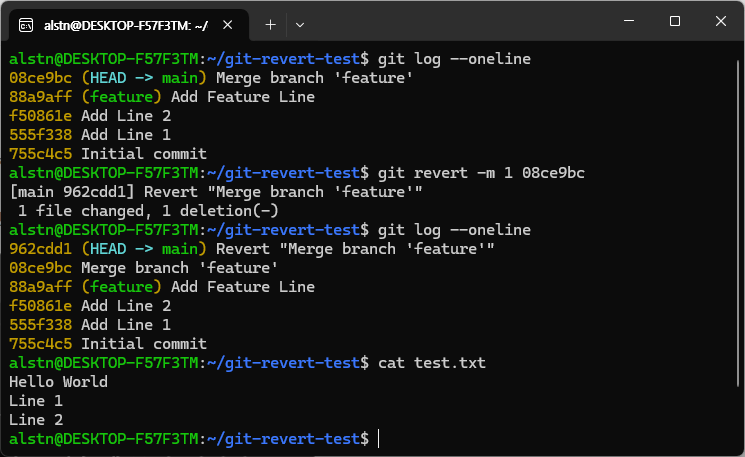Click '1 file changed, 1 deletion(-)' text
The height and width of the screenshot is (457, 745).
148,211
